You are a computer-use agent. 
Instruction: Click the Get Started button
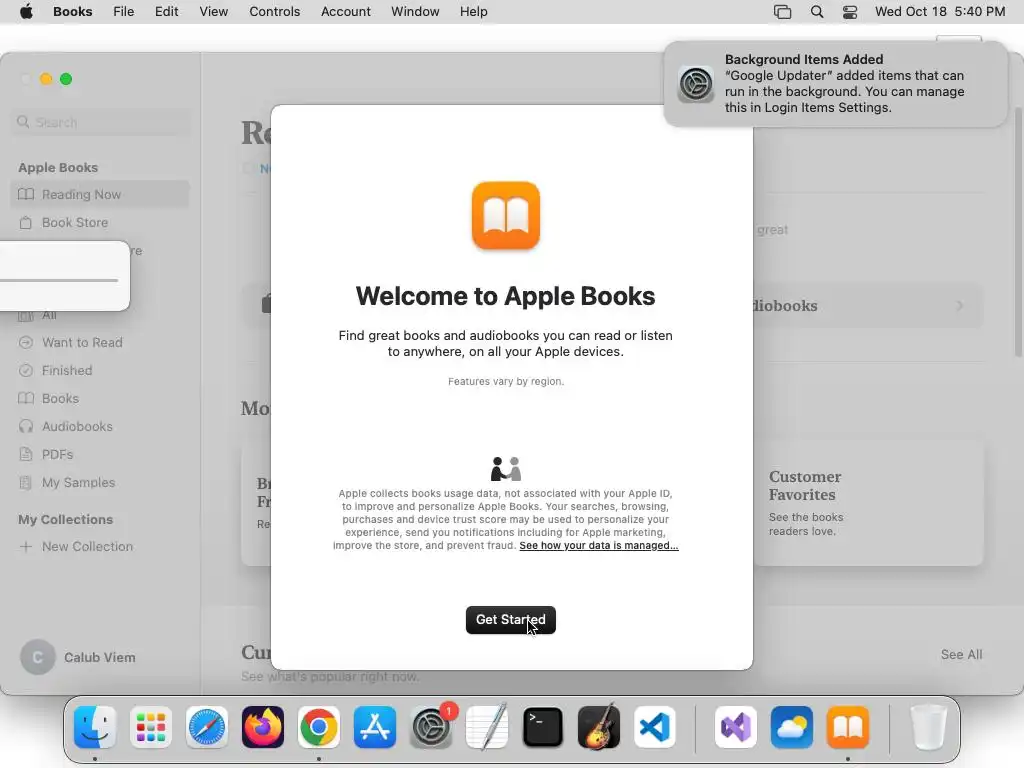[x=511, y=620]
